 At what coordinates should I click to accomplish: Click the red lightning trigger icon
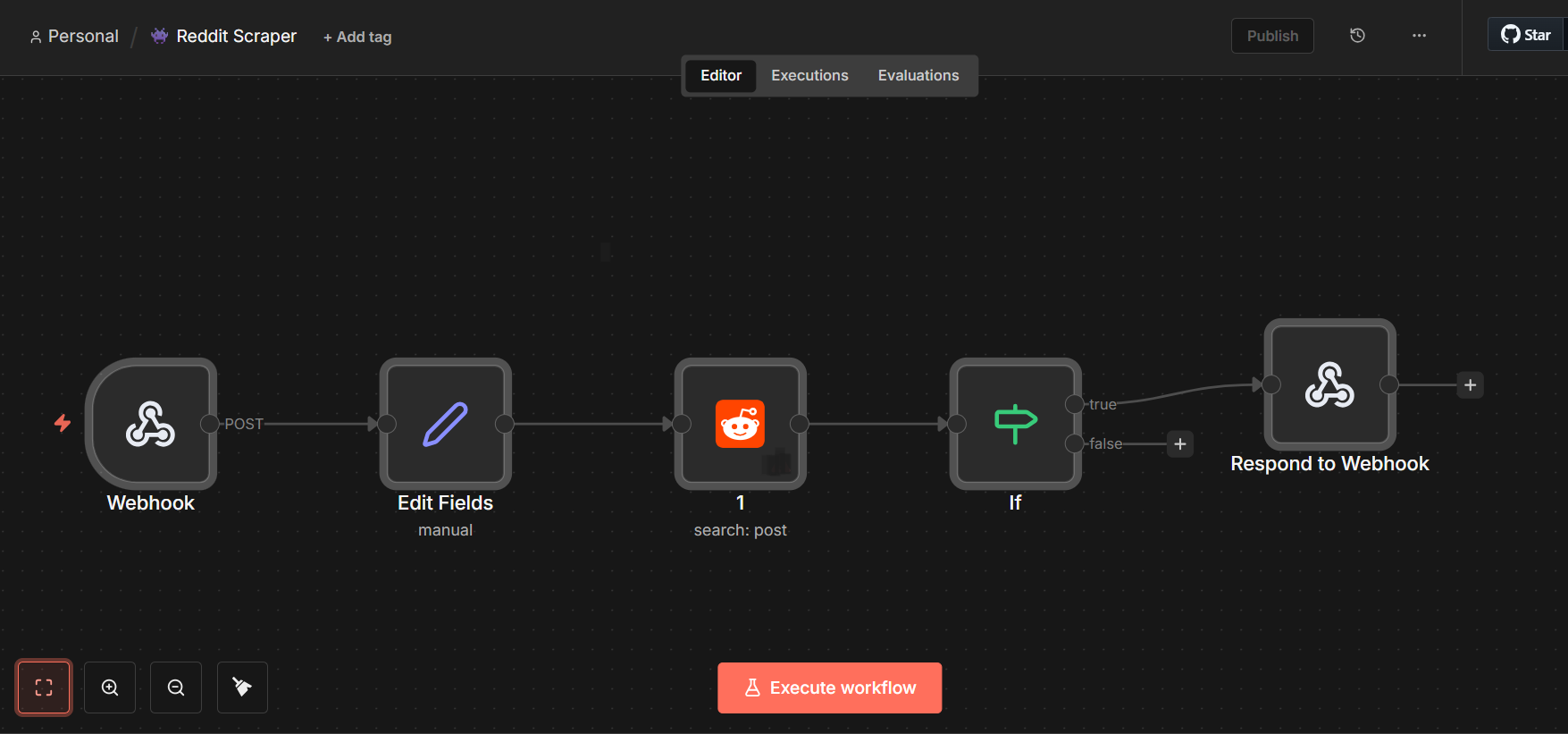(63, 423)
